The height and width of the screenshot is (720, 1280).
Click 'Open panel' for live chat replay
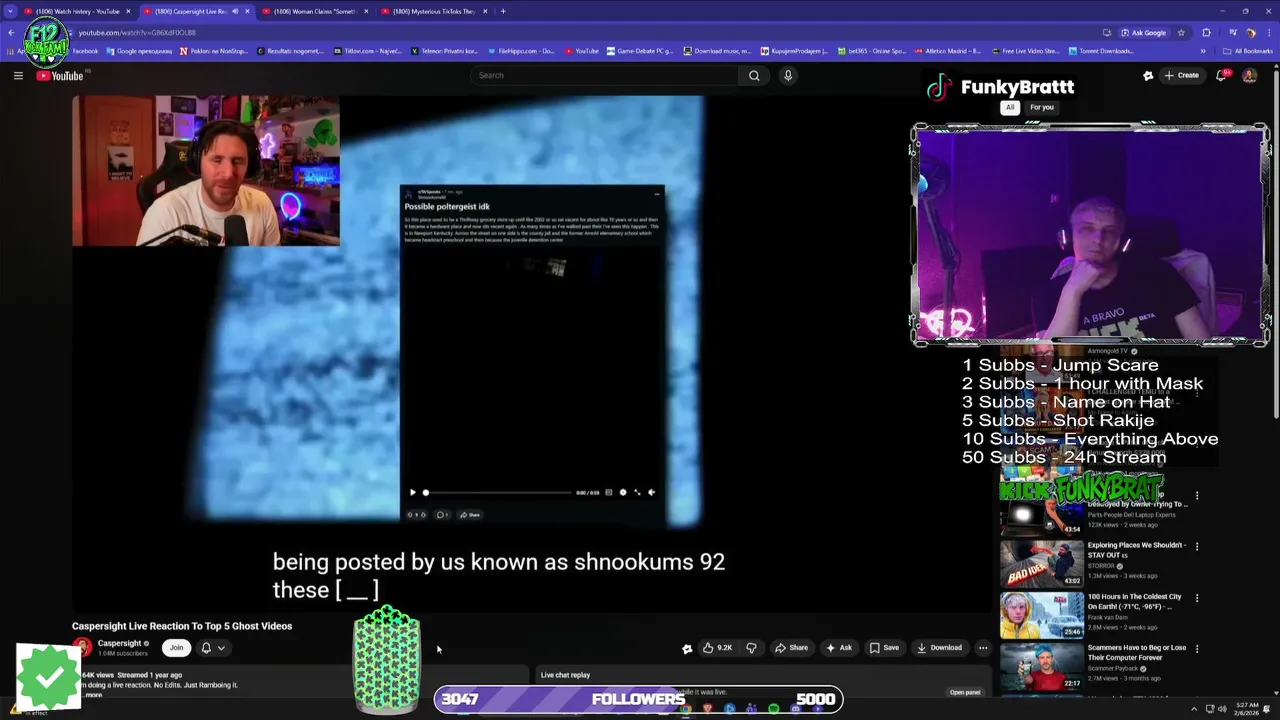[965, 692]
